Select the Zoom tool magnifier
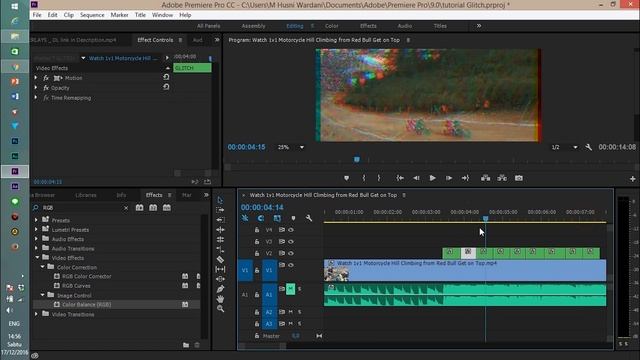 pyautogui.click(x=220, y=309)
